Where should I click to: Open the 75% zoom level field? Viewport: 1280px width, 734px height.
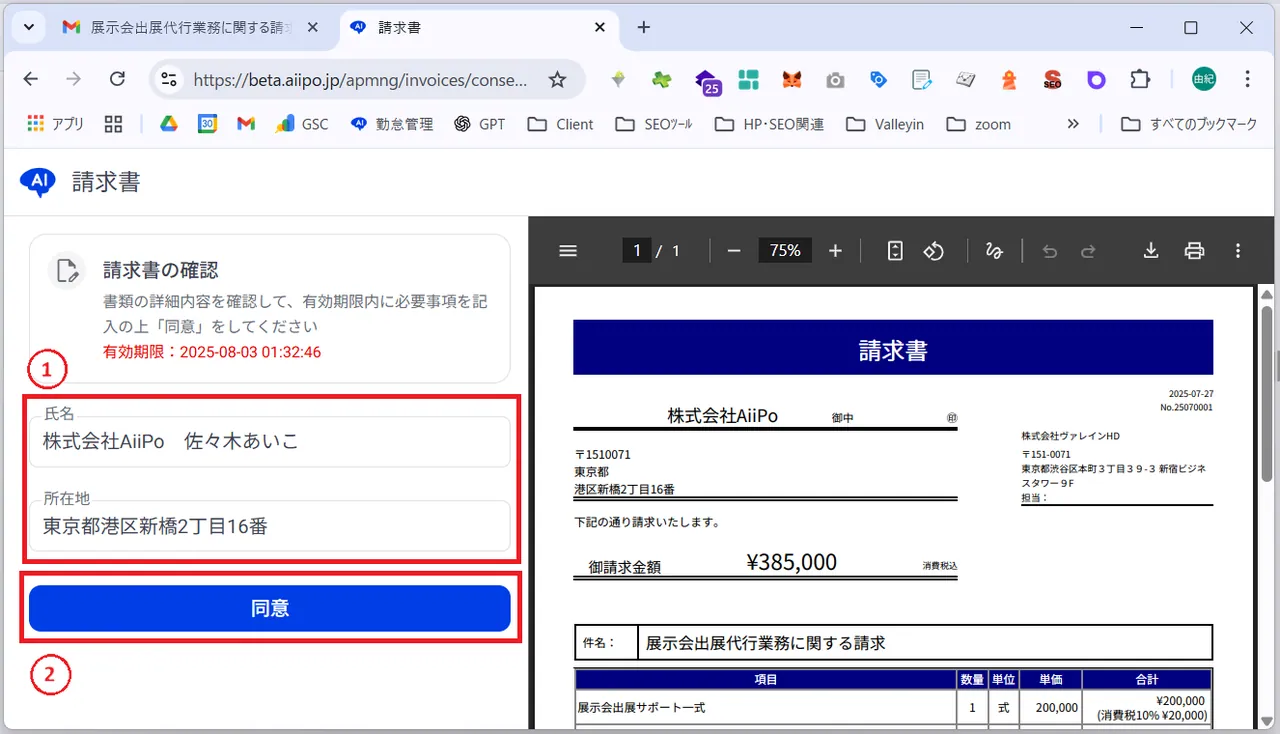785,251
